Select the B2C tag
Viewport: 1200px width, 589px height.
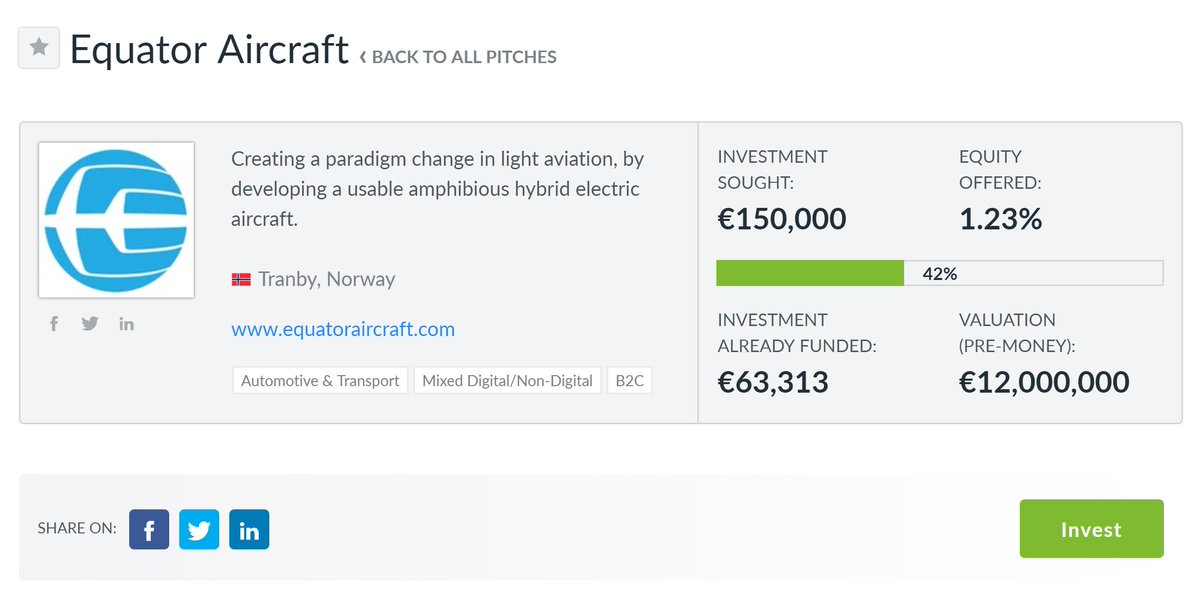point(630,380)
